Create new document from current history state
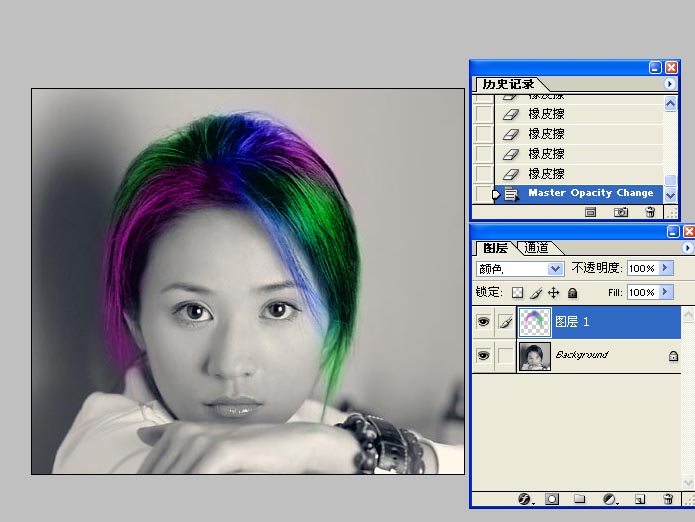This screenshot has width=695, height=522. click(x=590, y=212)
